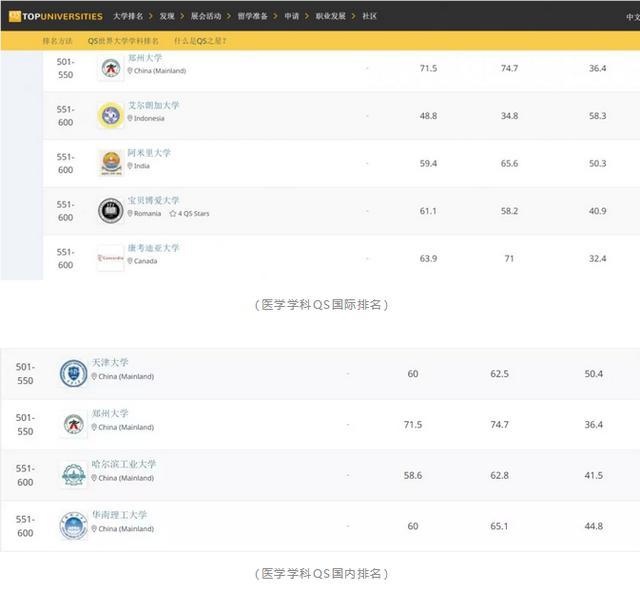
Task: Open the 艾尔朗加大学 university link
Action: tap(153, 105)
